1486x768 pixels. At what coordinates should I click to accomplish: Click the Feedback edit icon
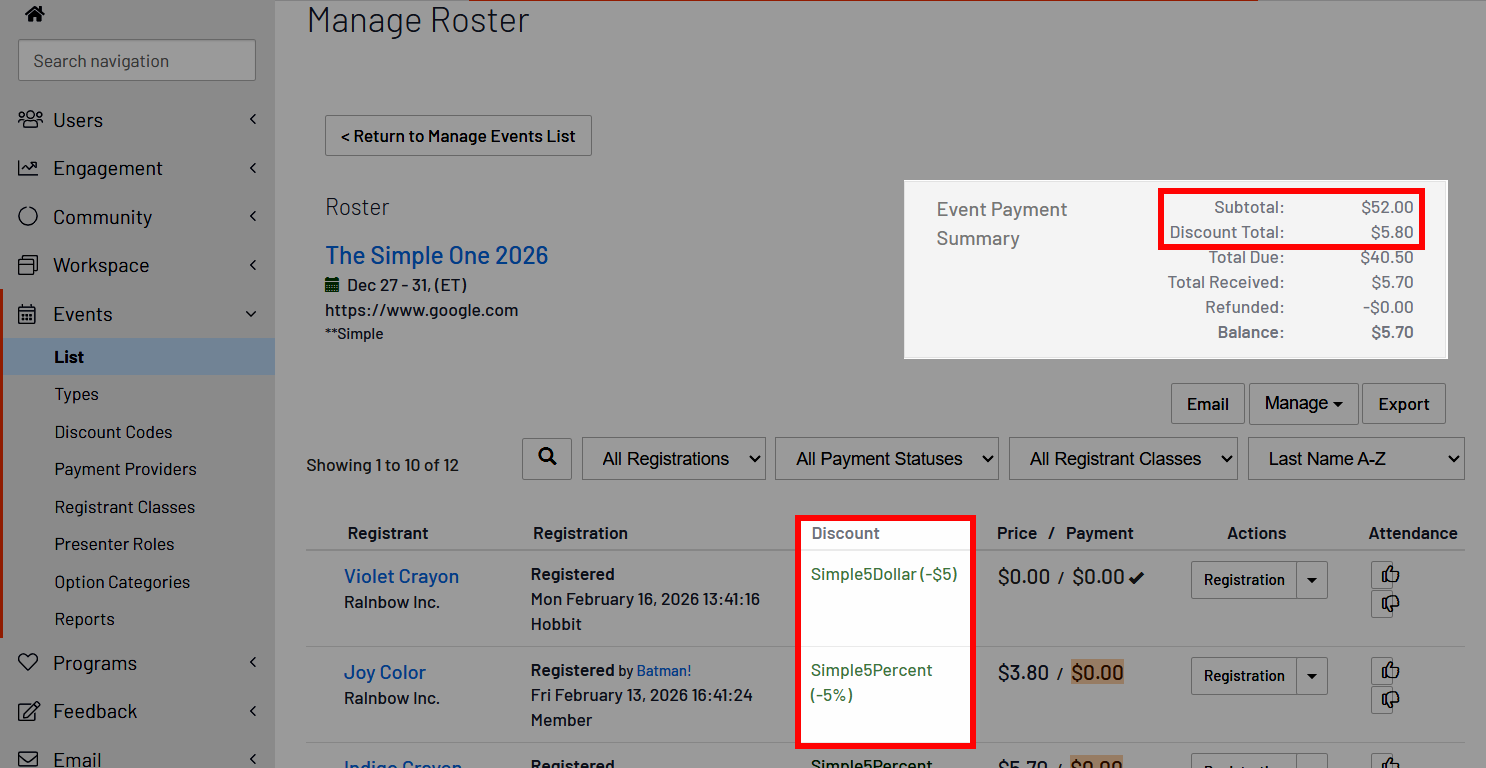pyautogui.click(x=29, y=711)
